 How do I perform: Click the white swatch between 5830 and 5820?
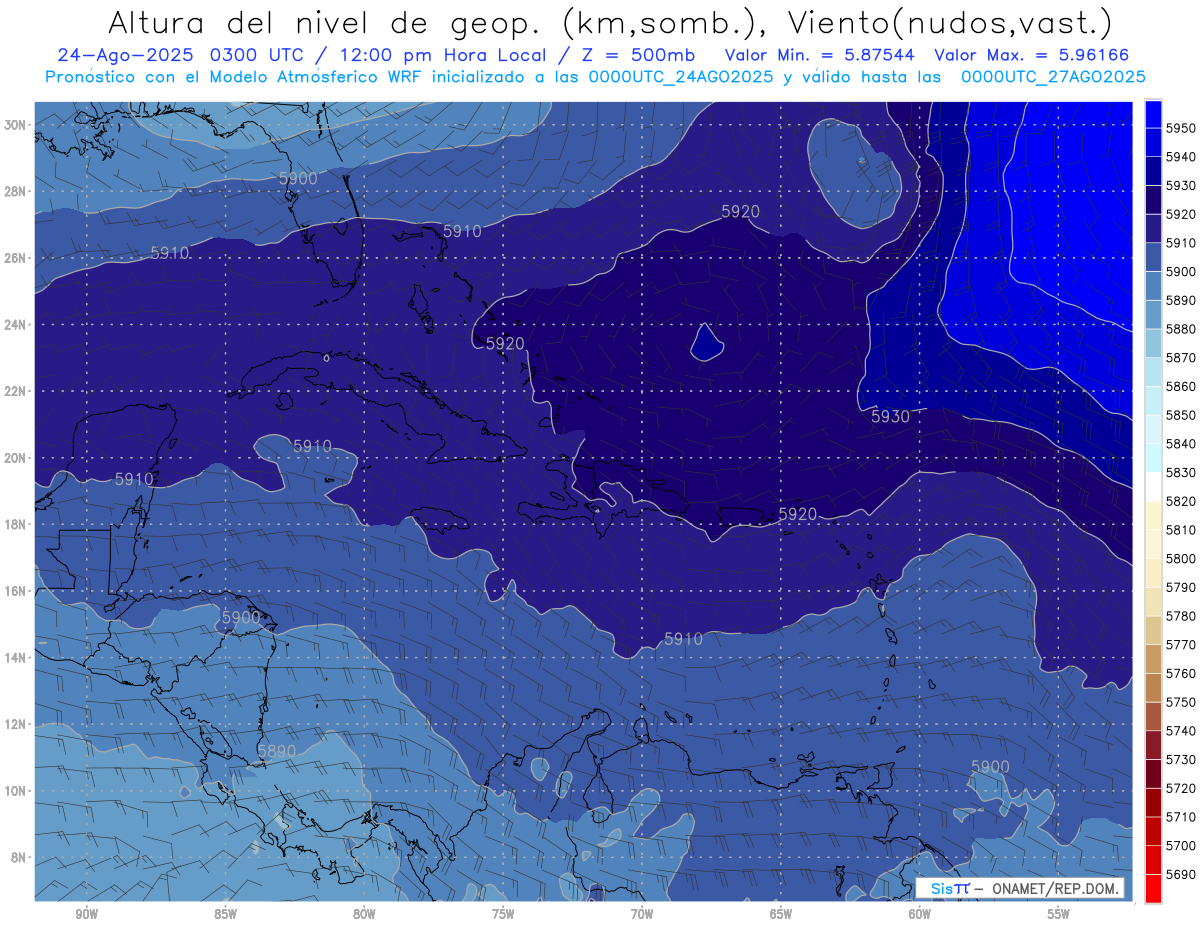point(1153,486)
